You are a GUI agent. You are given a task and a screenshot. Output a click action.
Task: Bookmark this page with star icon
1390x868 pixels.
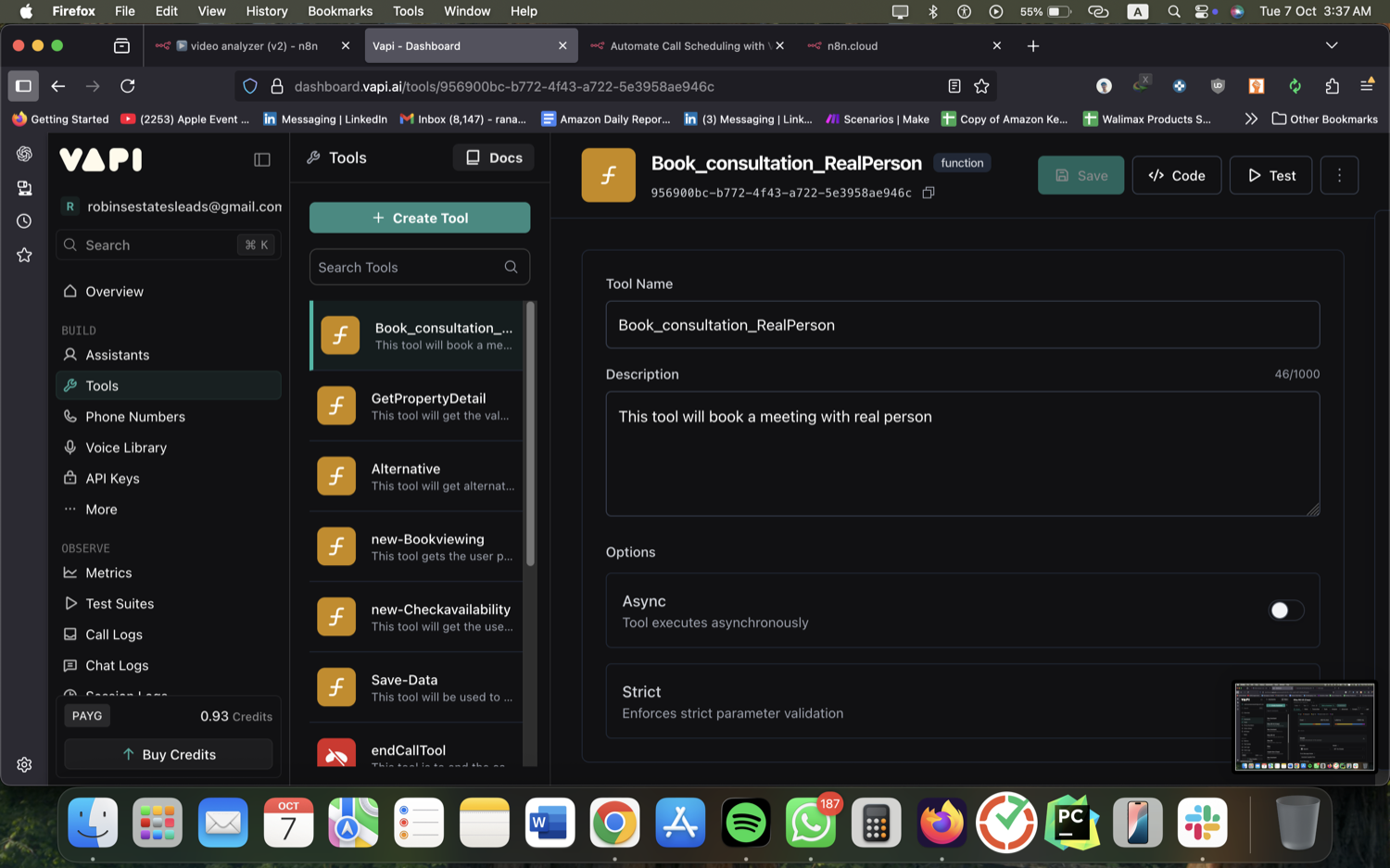pos(981,86)
